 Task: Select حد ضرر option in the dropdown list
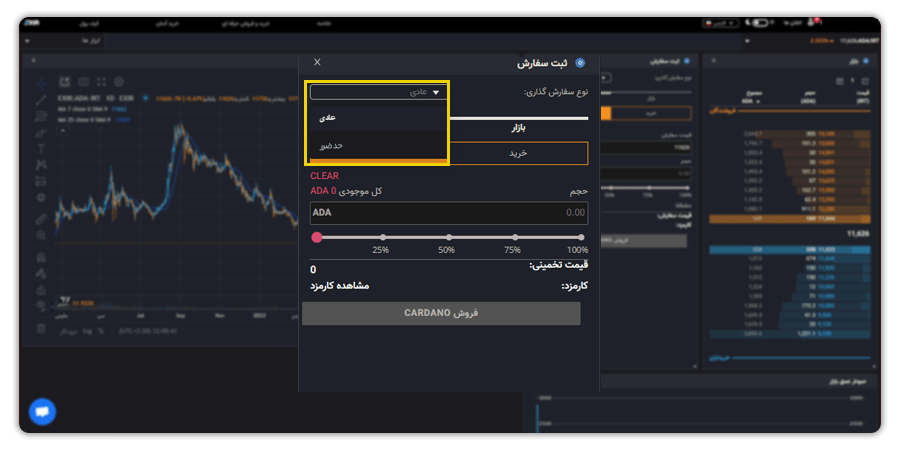378,145
